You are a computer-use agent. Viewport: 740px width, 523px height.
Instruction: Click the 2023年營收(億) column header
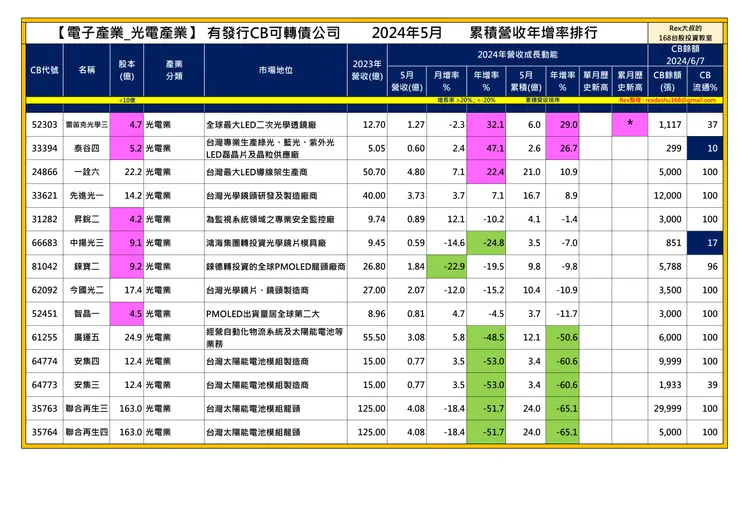(x=367, y=70)
